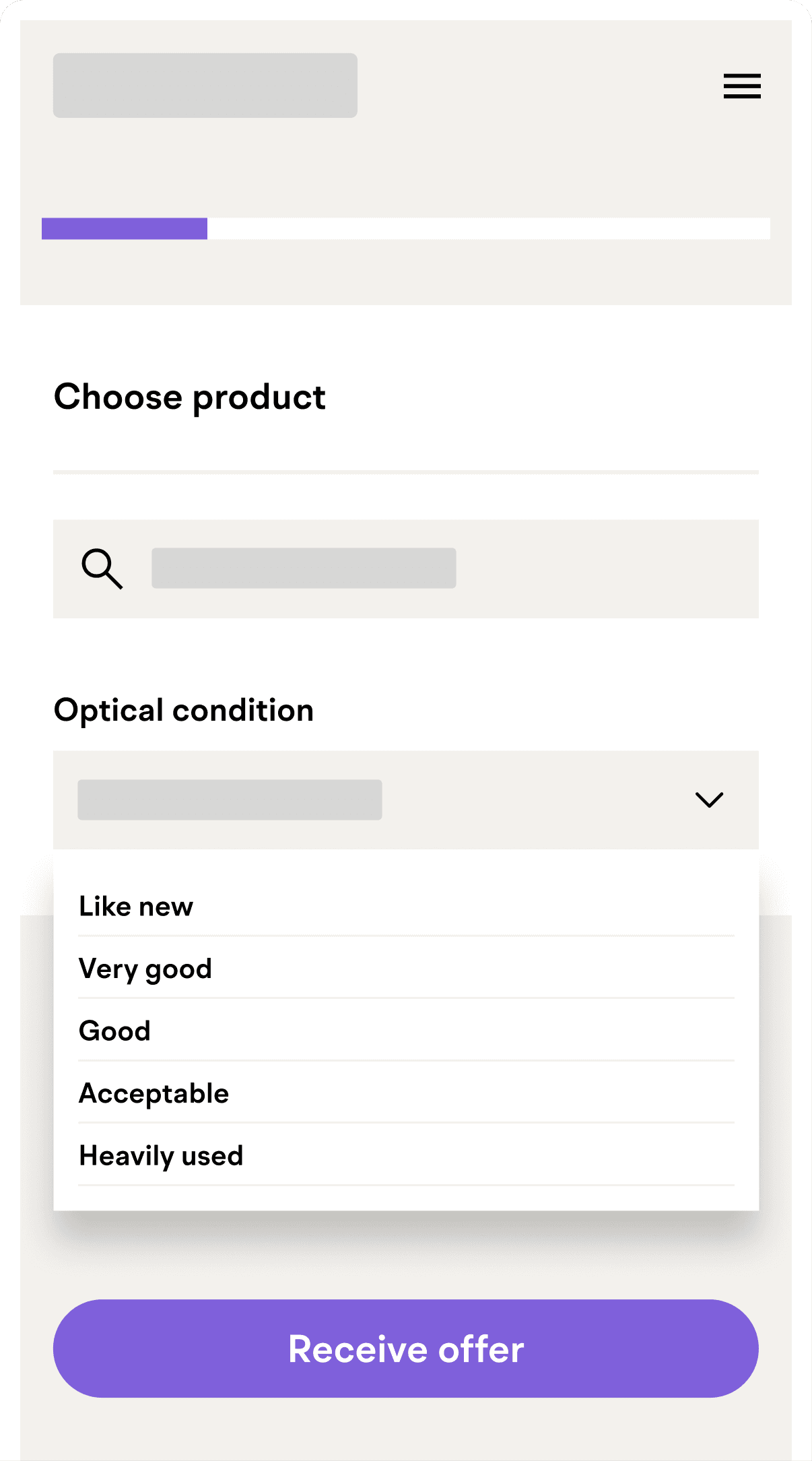
Task: Click the magnifying glass search icon
Action: pyautogui.click(x=102, y=569)
